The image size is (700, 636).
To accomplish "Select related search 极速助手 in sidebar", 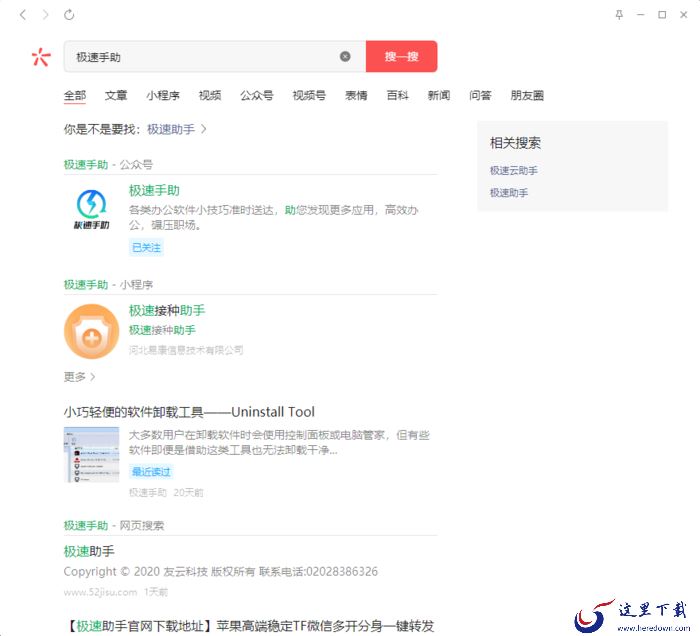I will tap(509, 193).
